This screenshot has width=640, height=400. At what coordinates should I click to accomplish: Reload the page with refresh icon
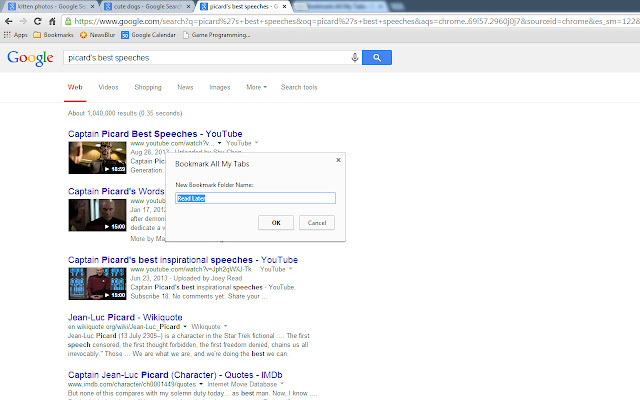click(x=38, y=21)
